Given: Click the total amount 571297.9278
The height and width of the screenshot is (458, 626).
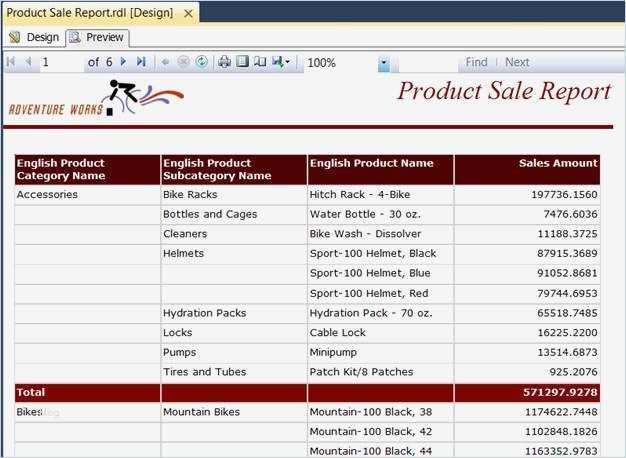Looking at the screenshot, I should pyautogui.click(x=560, y=393).
